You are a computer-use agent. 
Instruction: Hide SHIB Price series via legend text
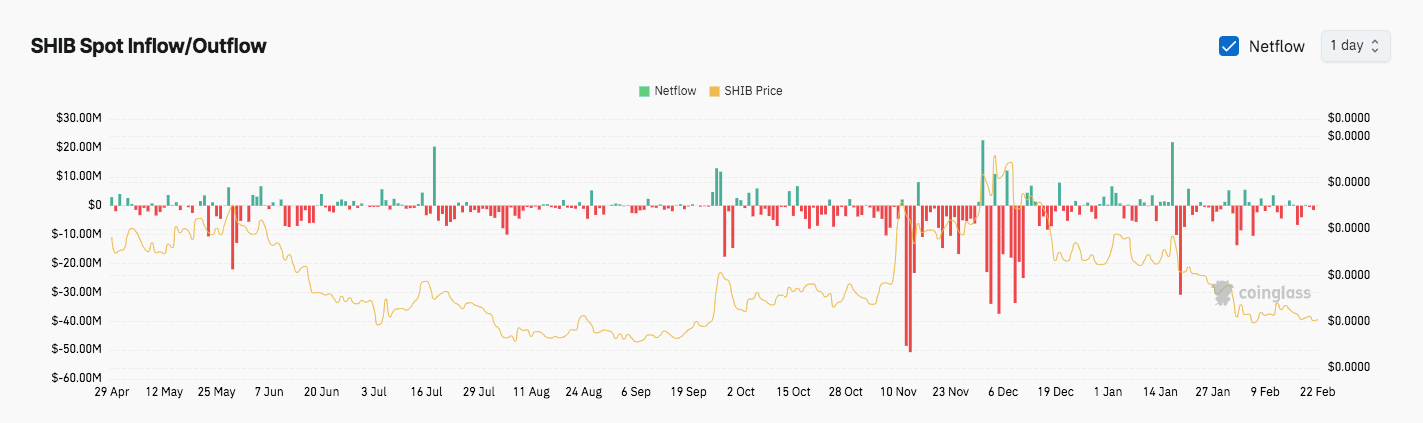click(x=753, y=91)
